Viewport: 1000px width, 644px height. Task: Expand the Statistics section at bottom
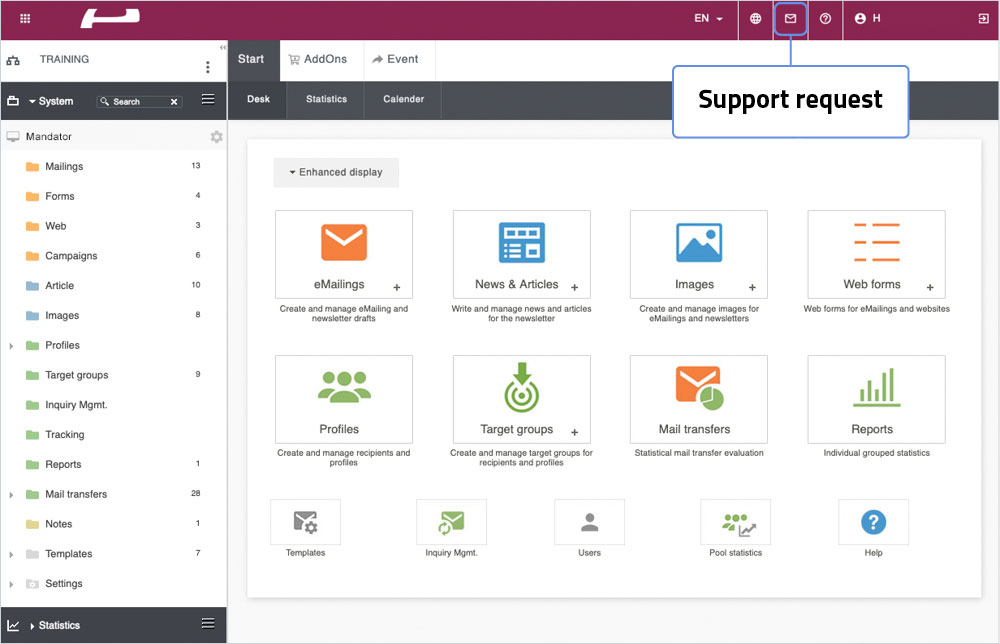32,626
